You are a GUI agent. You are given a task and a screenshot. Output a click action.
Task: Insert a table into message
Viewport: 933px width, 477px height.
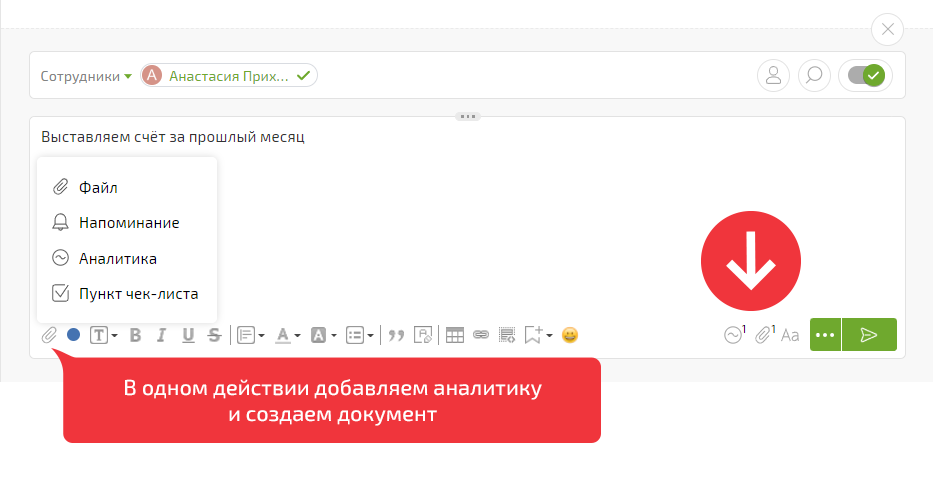[x=455, y=335]
